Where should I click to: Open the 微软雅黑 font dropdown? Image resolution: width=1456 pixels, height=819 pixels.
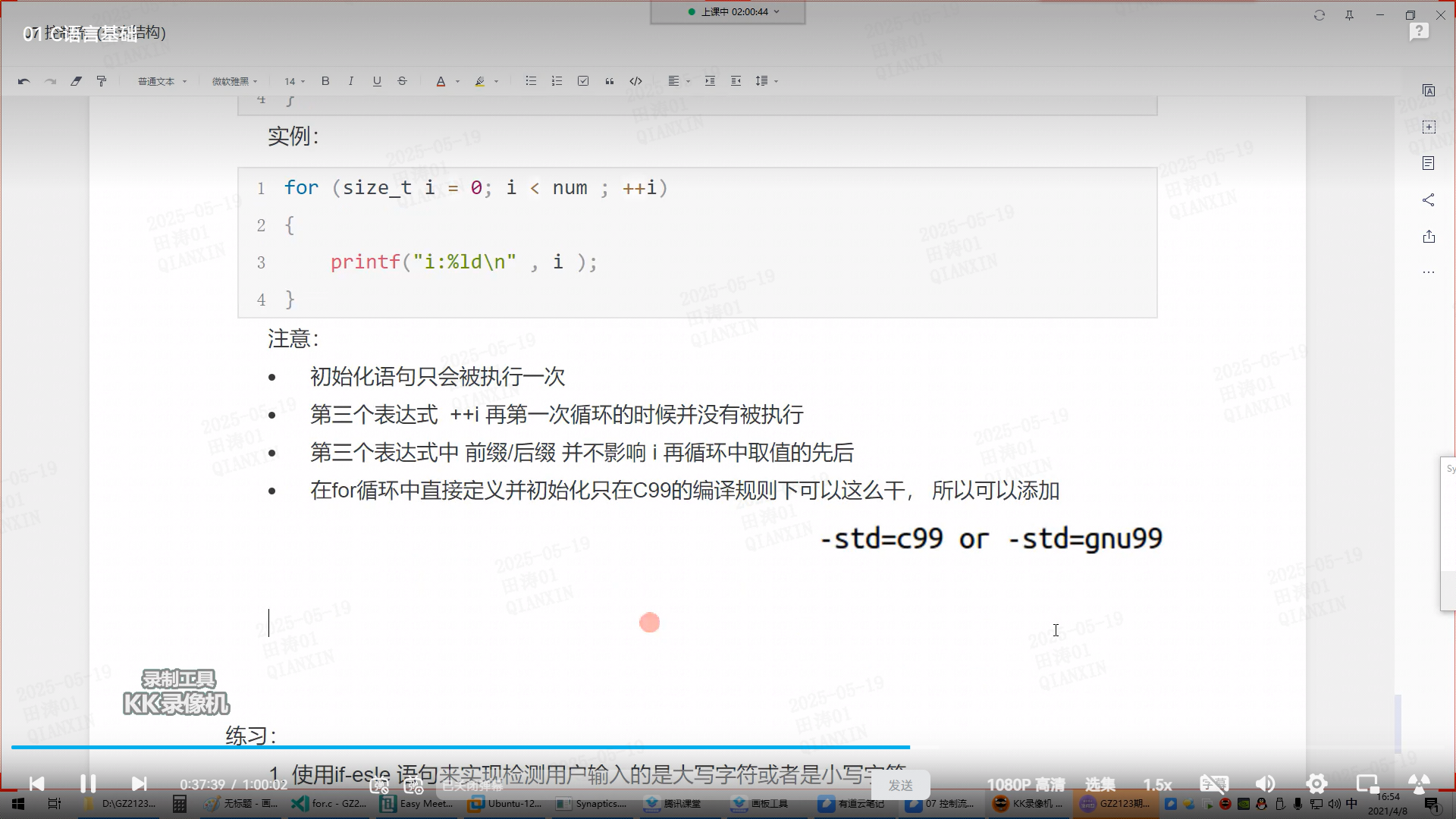234,81
